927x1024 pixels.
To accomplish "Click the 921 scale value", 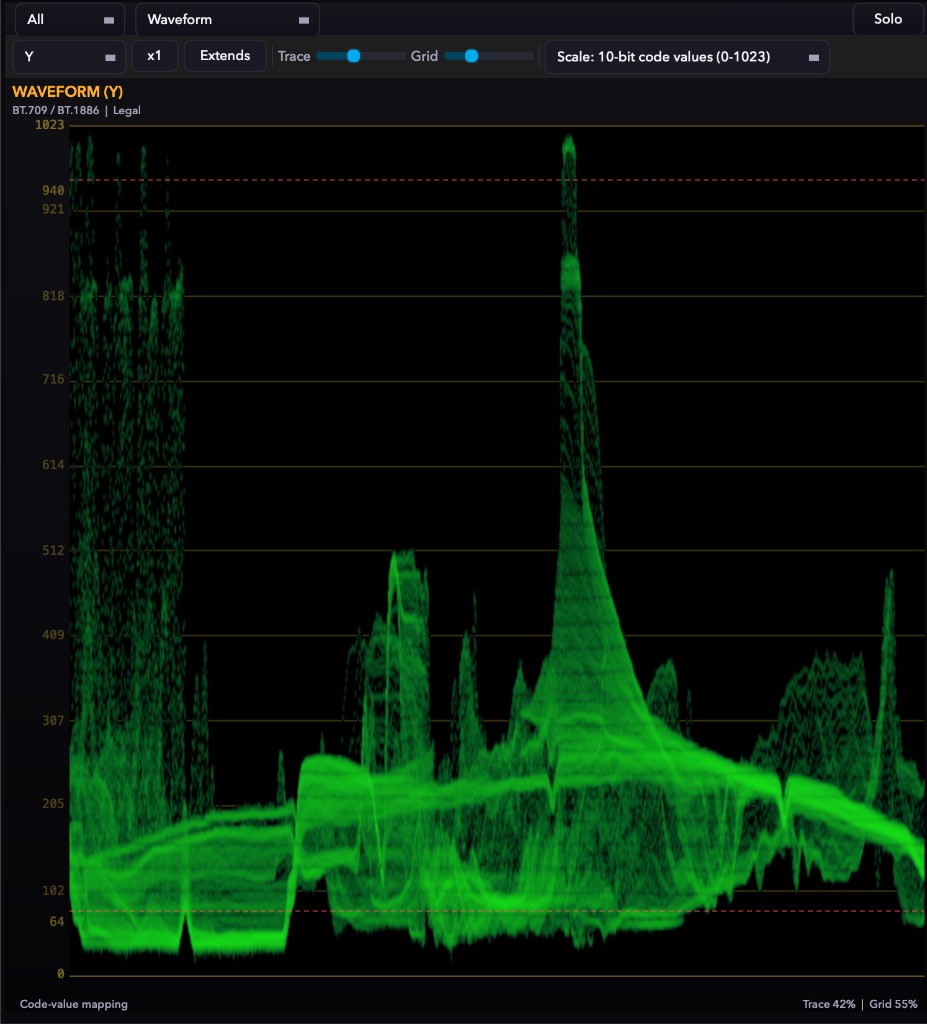I will 53,209.
